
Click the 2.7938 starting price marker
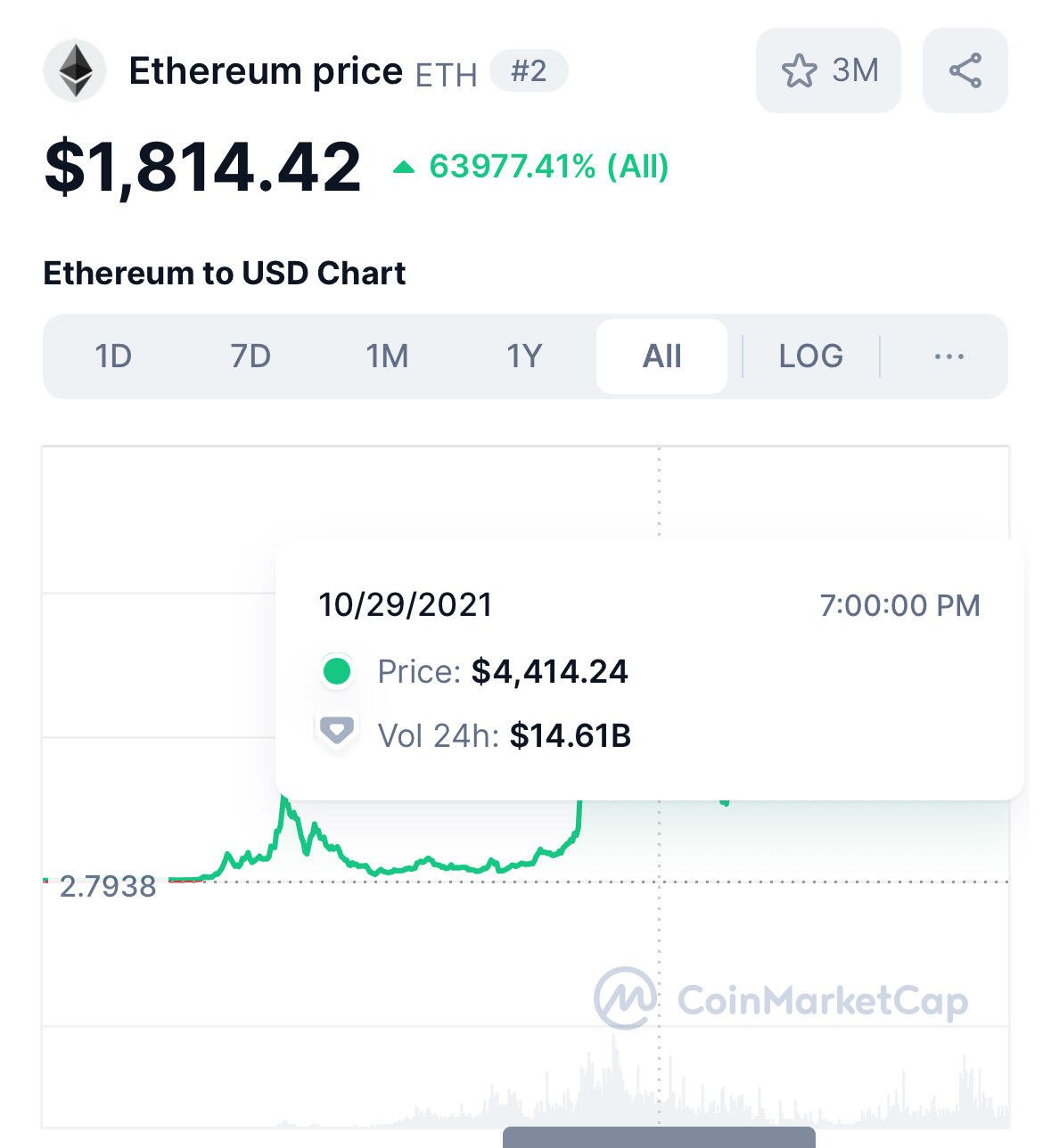[108, 886]
